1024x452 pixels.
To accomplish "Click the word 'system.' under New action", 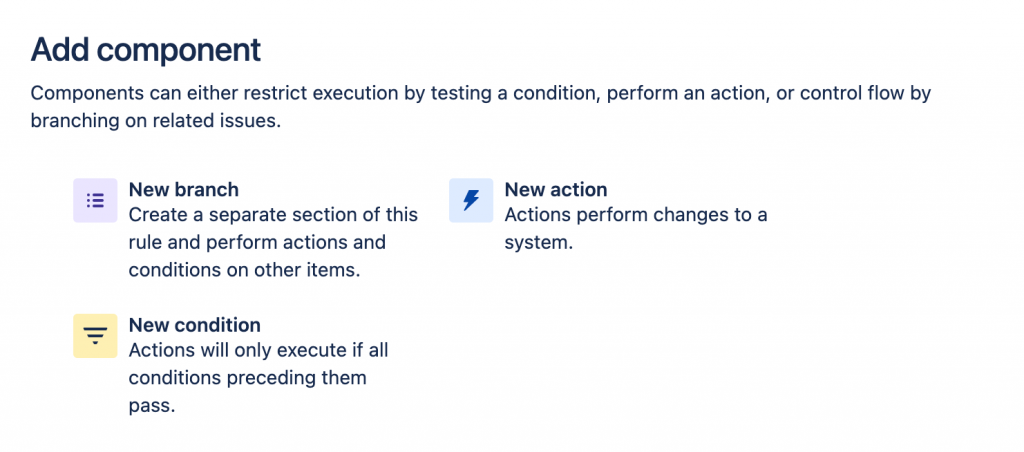I will (538, 242).
